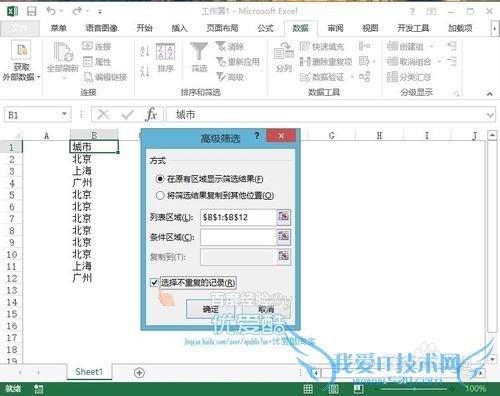This screenshot has width=500, height=396.
Task: Click in the list range input field
Action: click(x=238, y=217)
